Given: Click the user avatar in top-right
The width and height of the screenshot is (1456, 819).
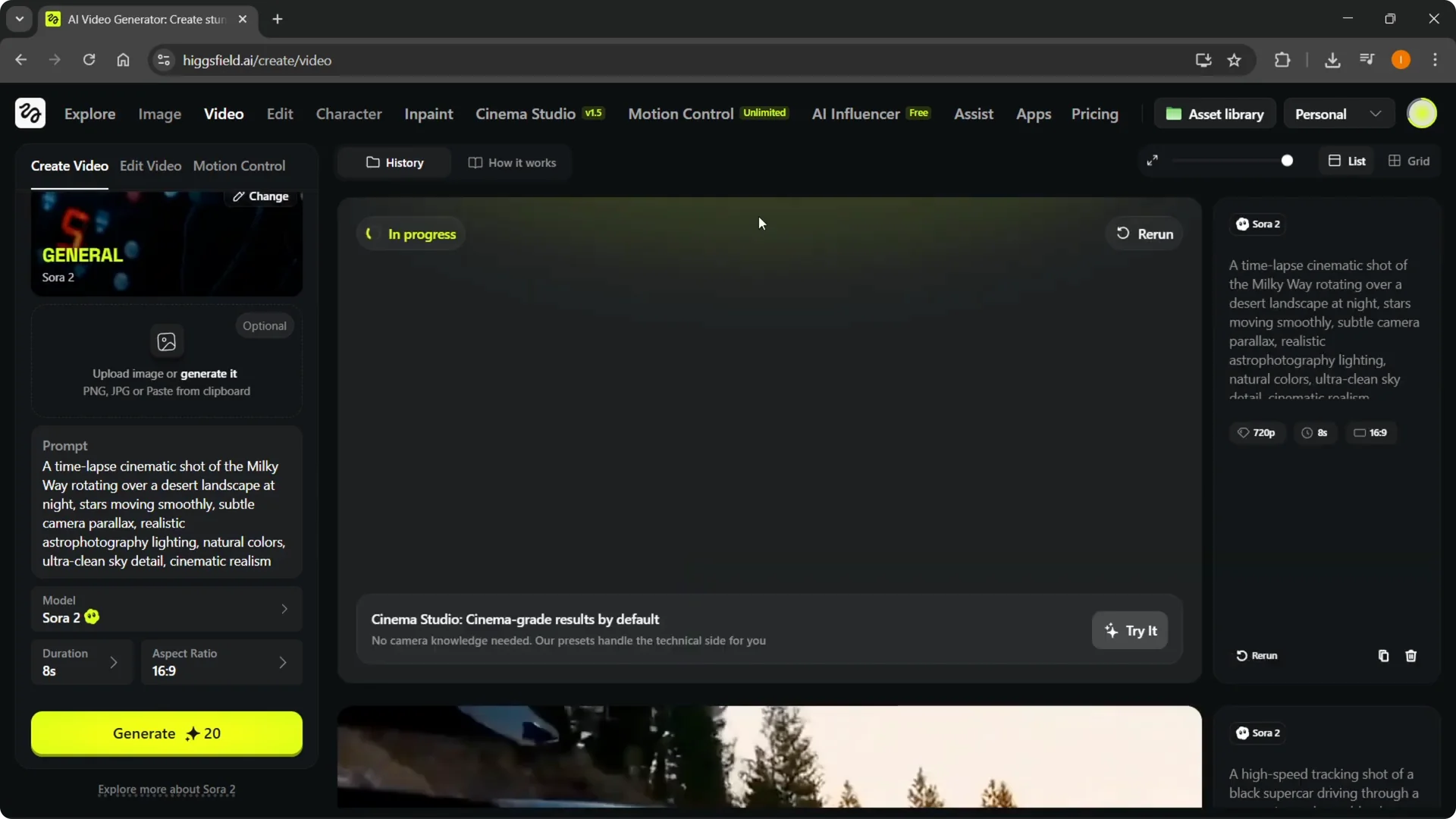Looking at the screenshot, I should coord(1423,113).
